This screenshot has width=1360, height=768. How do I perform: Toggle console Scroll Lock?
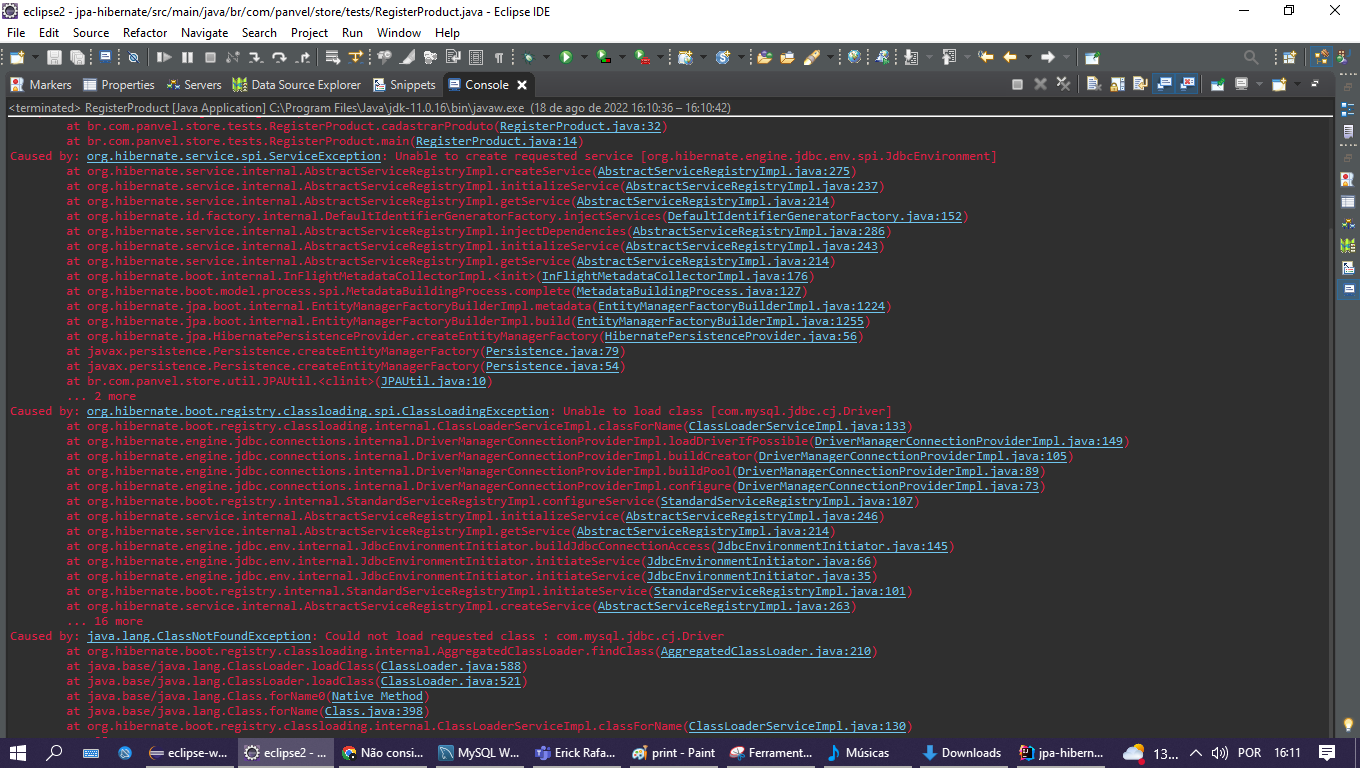coord(1117,84)
